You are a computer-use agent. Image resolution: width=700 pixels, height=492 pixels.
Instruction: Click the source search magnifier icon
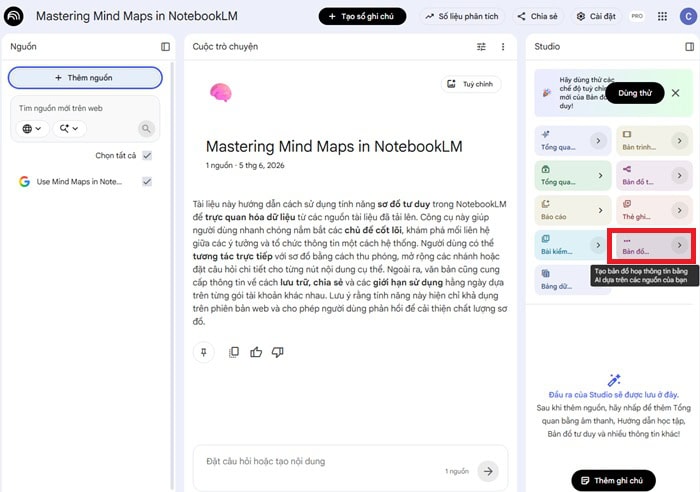(146, 129)
